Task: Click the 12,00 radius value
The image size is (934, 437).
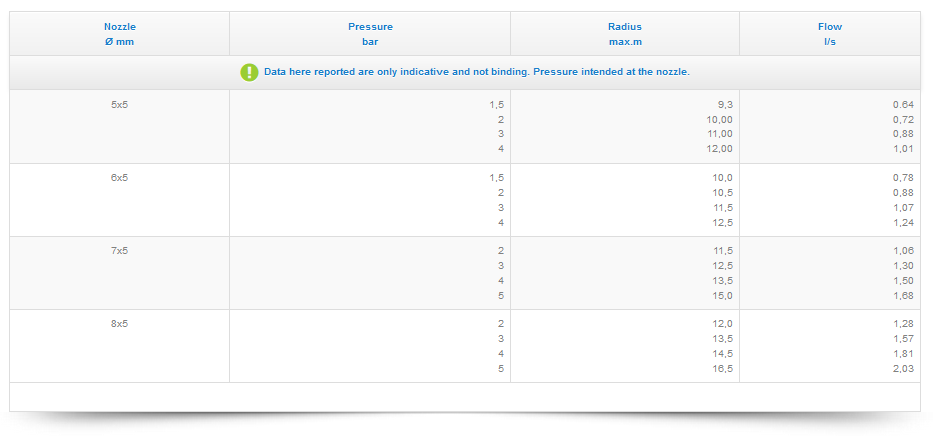Action: 719,149
